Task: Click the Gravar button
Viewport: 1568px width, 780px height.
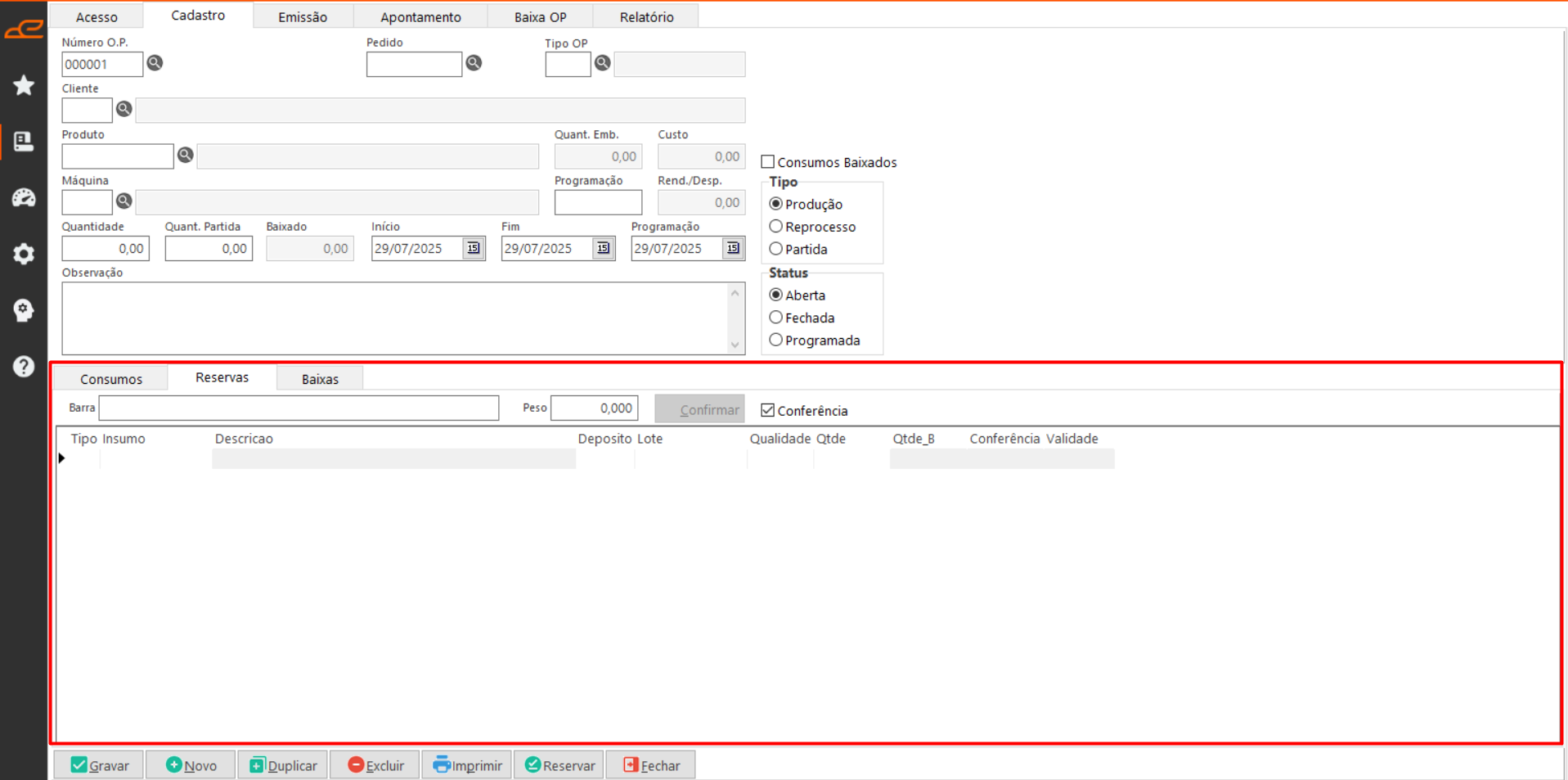Action: tap(100, 765)
